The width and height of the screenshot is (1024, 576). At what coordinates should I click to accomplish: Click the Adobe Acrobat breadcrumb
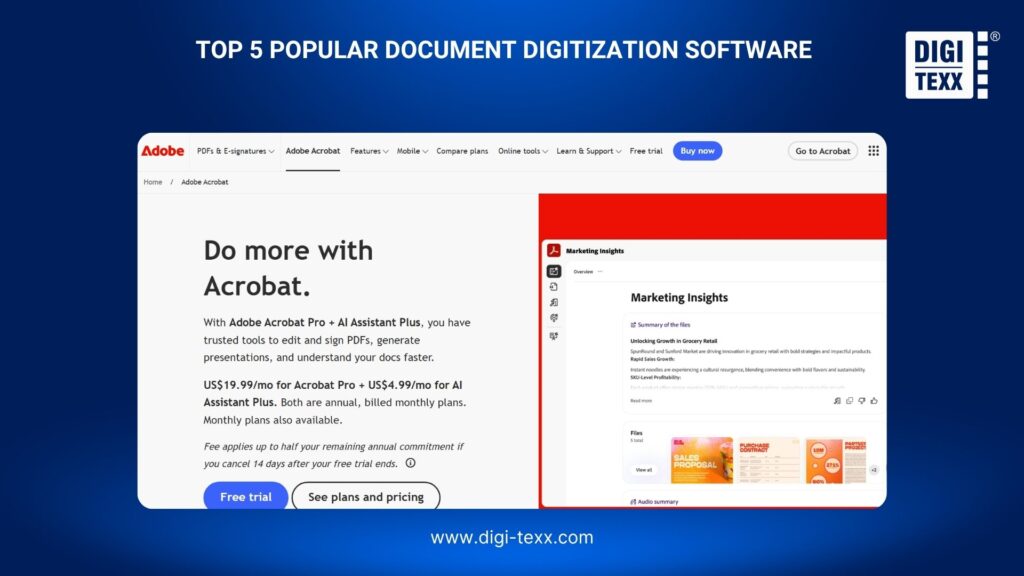[204, 182]
